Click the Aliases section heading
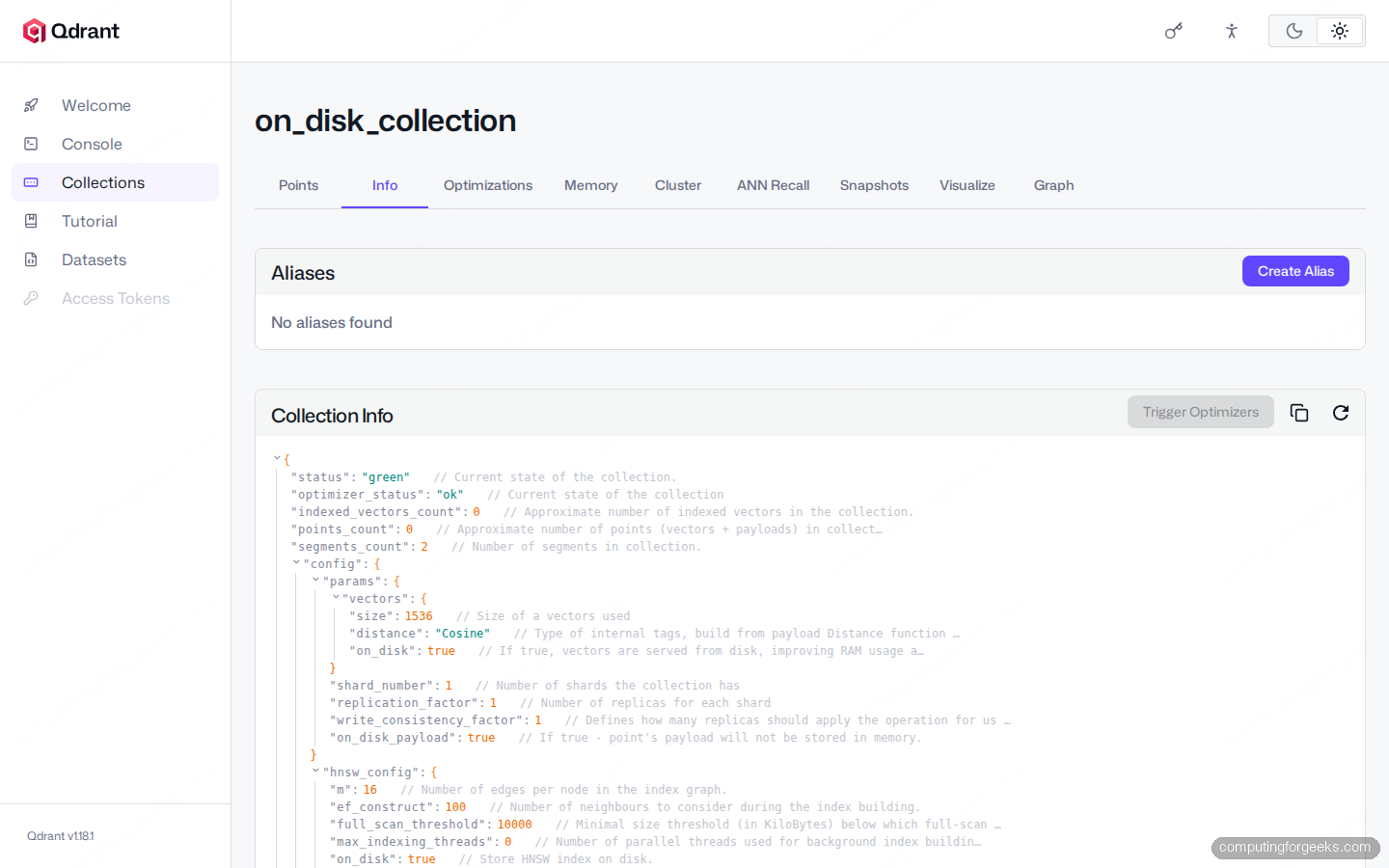 coord(303,273)
